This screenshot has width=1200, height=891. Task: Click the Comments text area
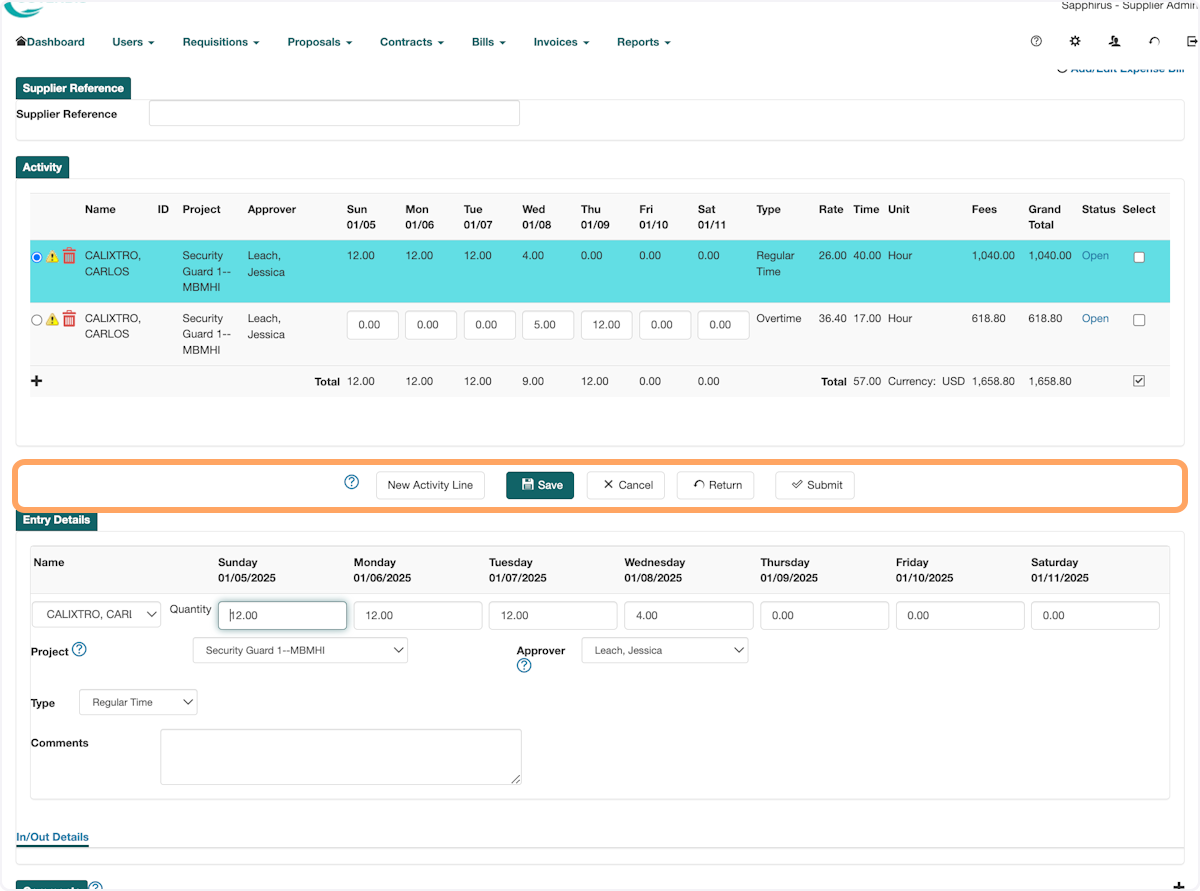click(x=341, y=757)
